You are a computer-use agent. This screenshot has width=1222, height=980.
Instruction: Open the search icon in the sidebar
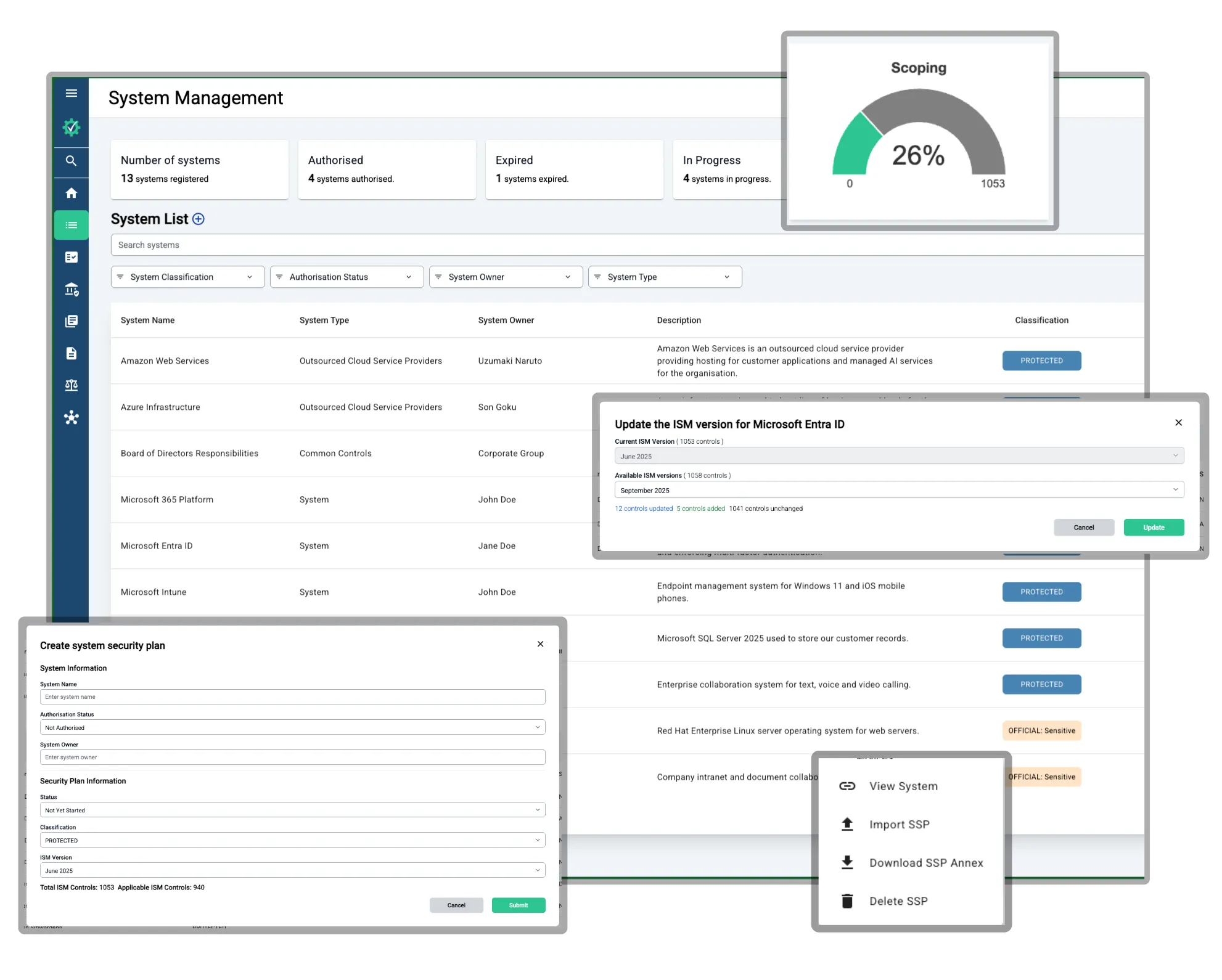click(x=72, y=161)
